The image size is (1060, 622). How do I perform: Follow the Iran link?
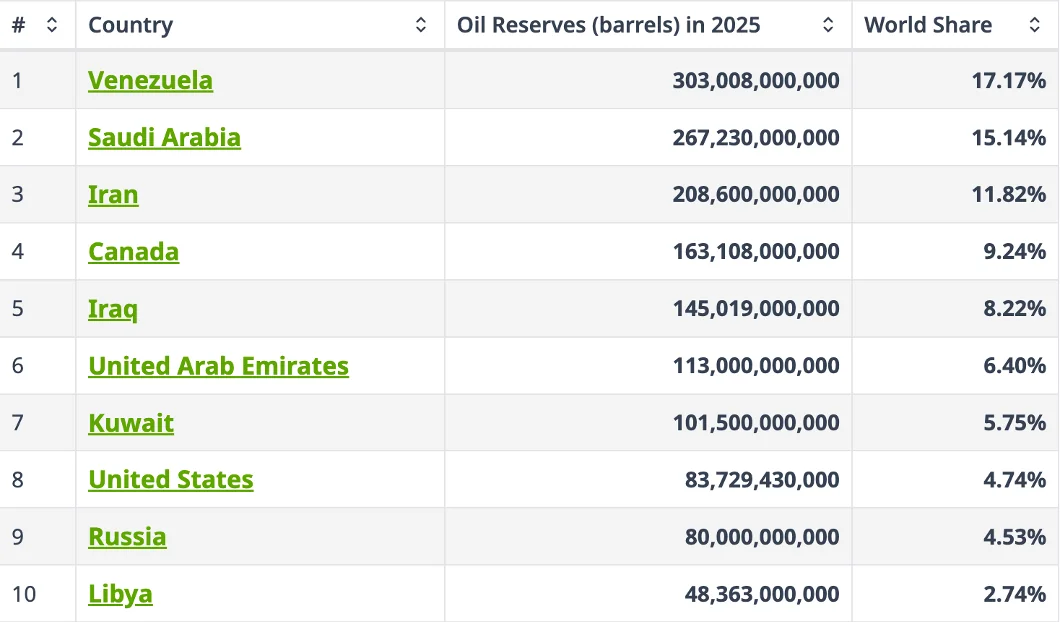click(113, 194)
